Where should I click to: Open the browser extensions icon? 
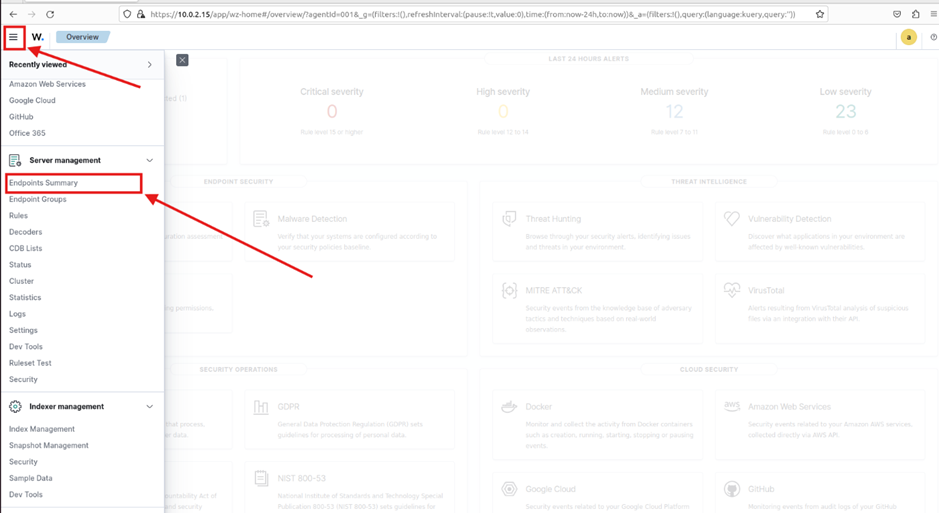tap(916, 14)
